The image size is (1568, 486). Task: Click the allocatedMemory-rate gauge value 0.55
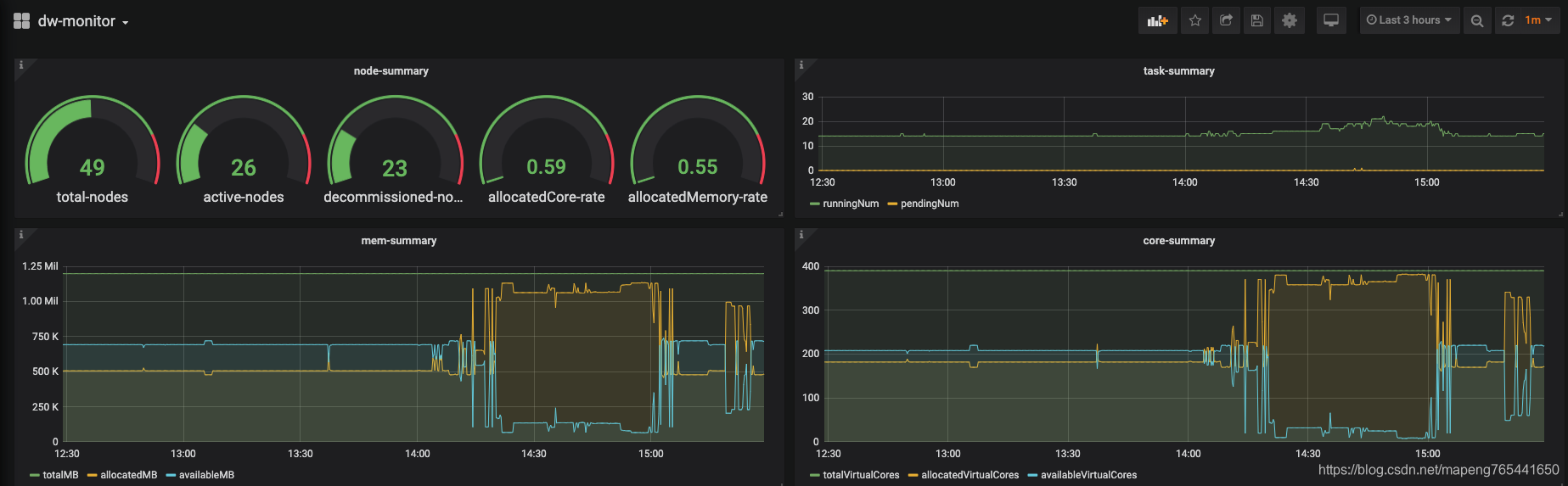(x=698, y=167)
